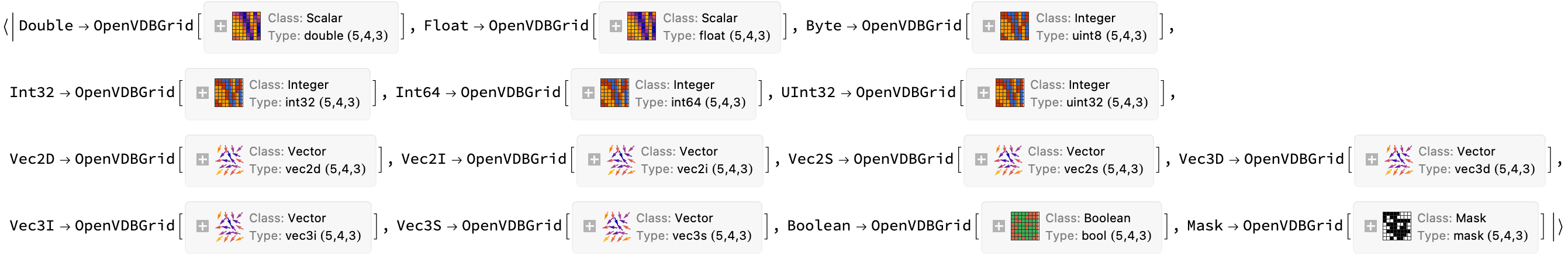Expand the Mask grid plus button

click(1370, 226)
